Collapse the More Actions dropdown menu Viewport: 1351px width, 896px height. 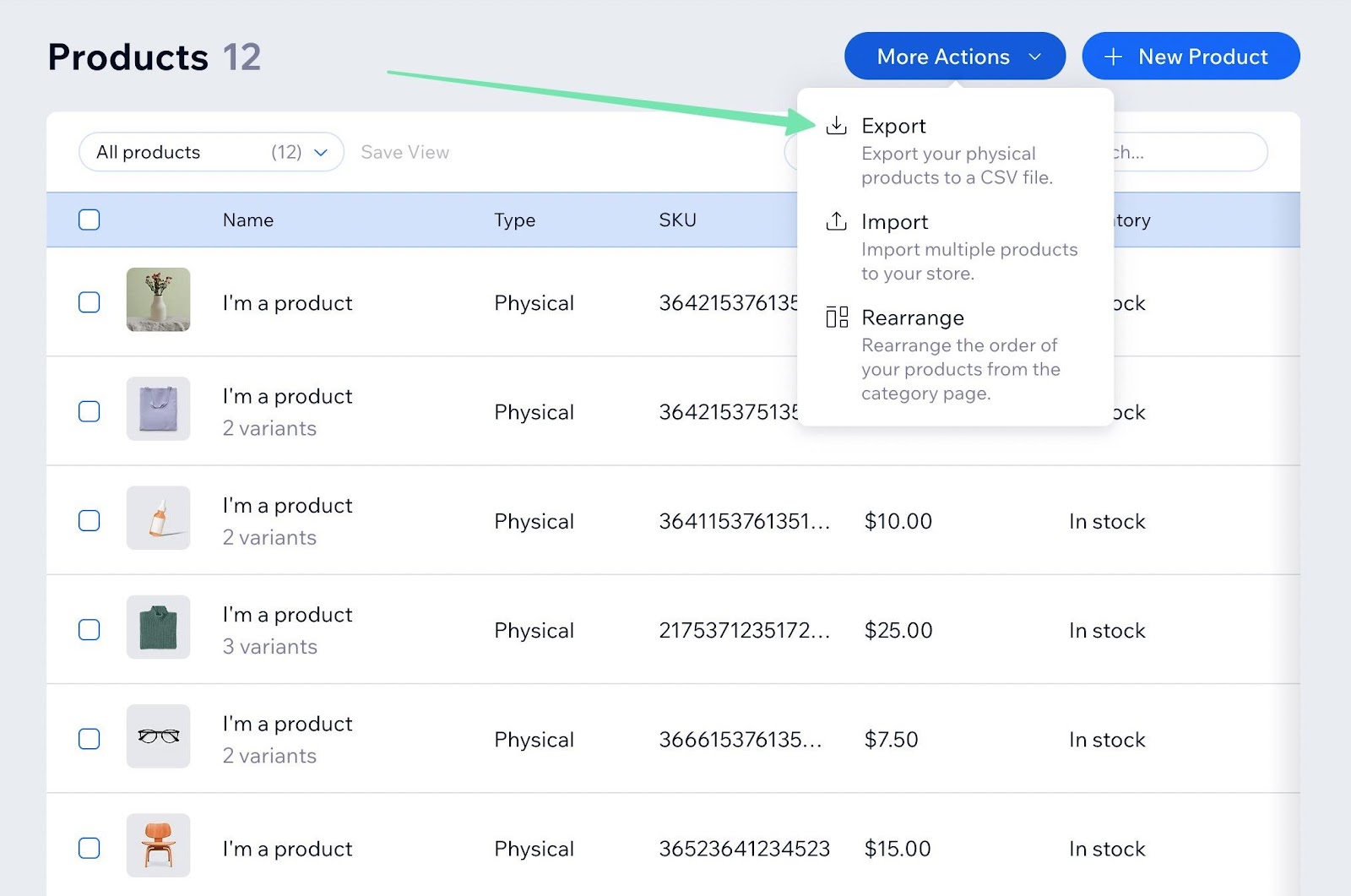(954, 57)
